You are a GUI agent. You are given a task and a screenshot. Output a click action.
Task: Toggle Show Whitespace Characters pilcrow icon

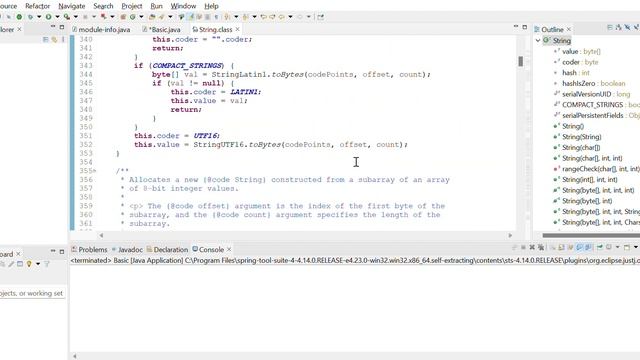click(216, 17)
